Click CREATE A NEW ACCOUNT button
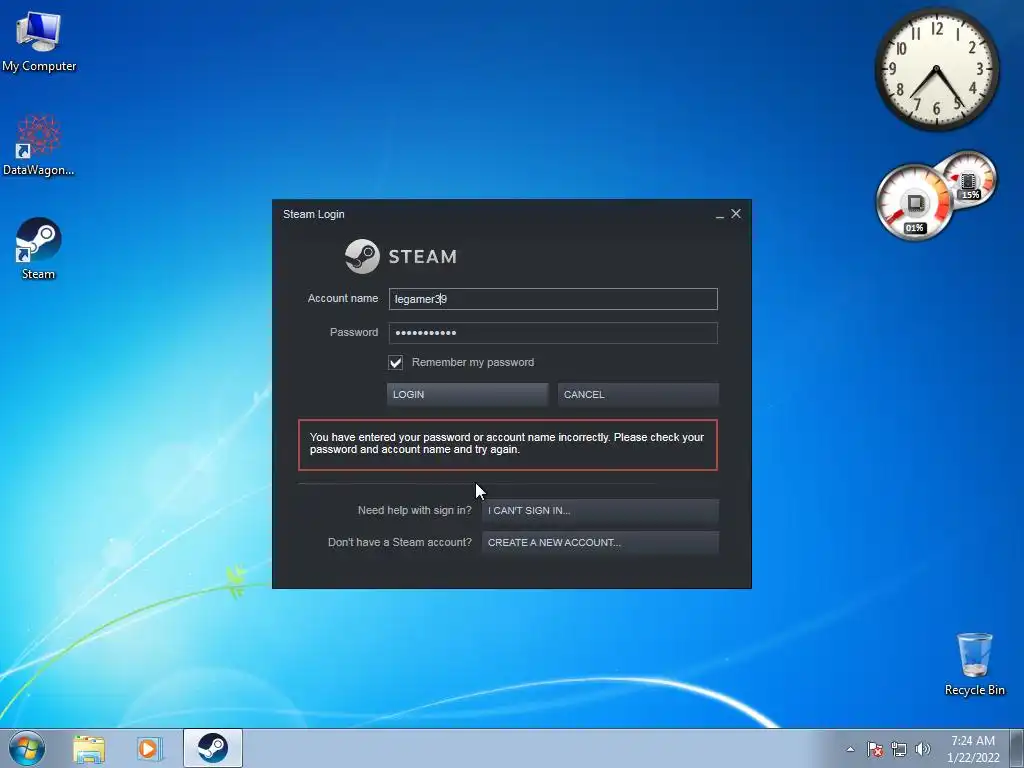The image size is (1024, 768). pyautogui.click(x=600, y=543)
